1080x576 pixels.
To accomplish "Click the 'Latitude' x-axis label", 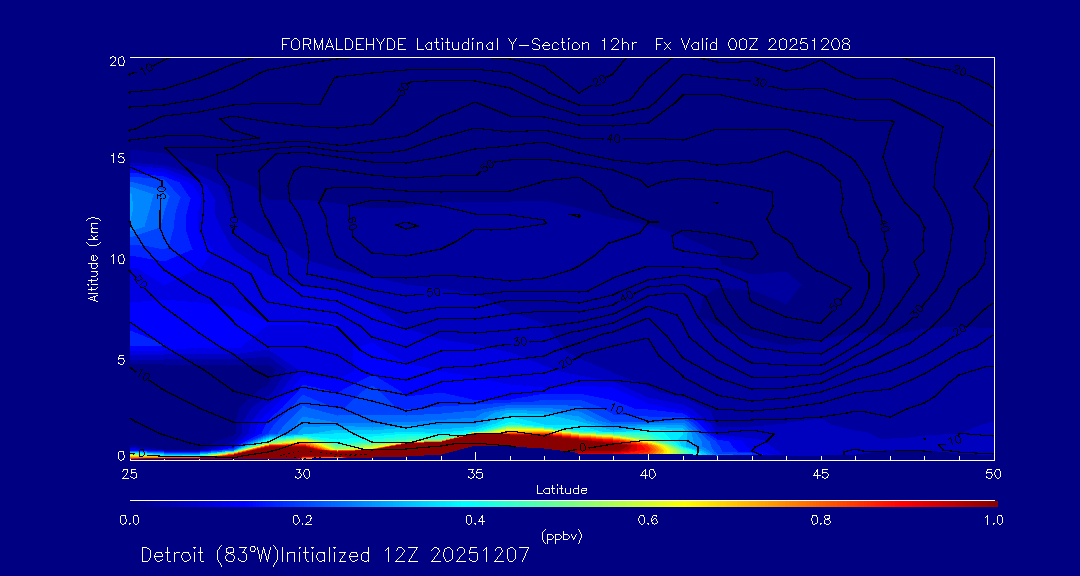I will click(562, 490).
